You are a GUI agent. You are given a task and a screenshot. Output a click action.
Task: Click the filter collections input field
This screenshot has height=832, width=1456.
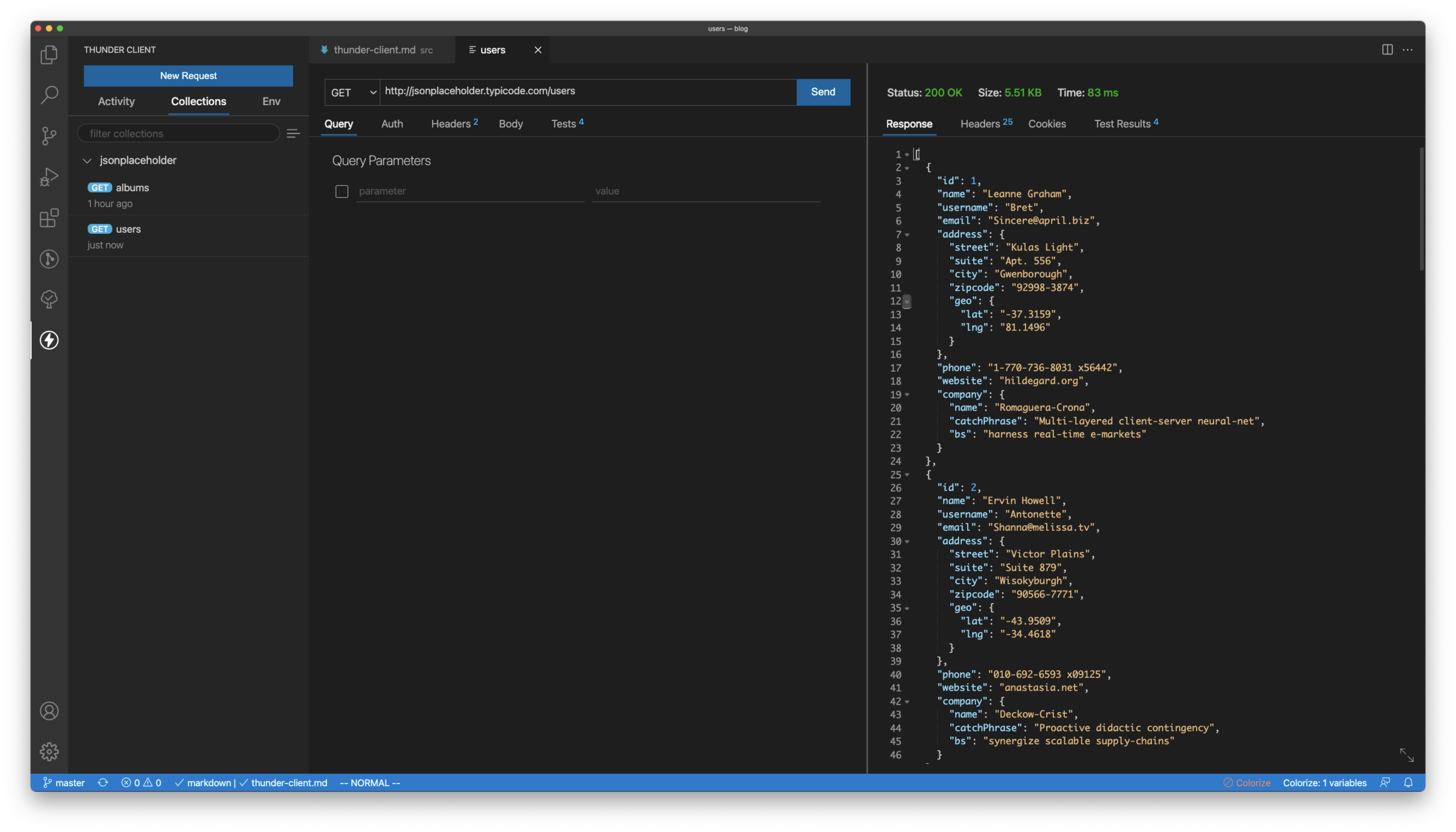point(178,134)
